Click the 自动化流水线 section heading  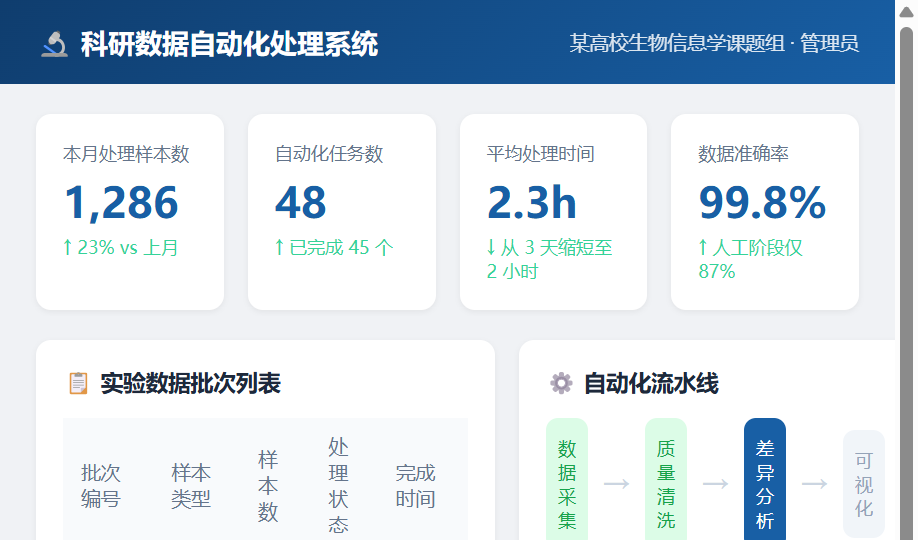[651, 384]
